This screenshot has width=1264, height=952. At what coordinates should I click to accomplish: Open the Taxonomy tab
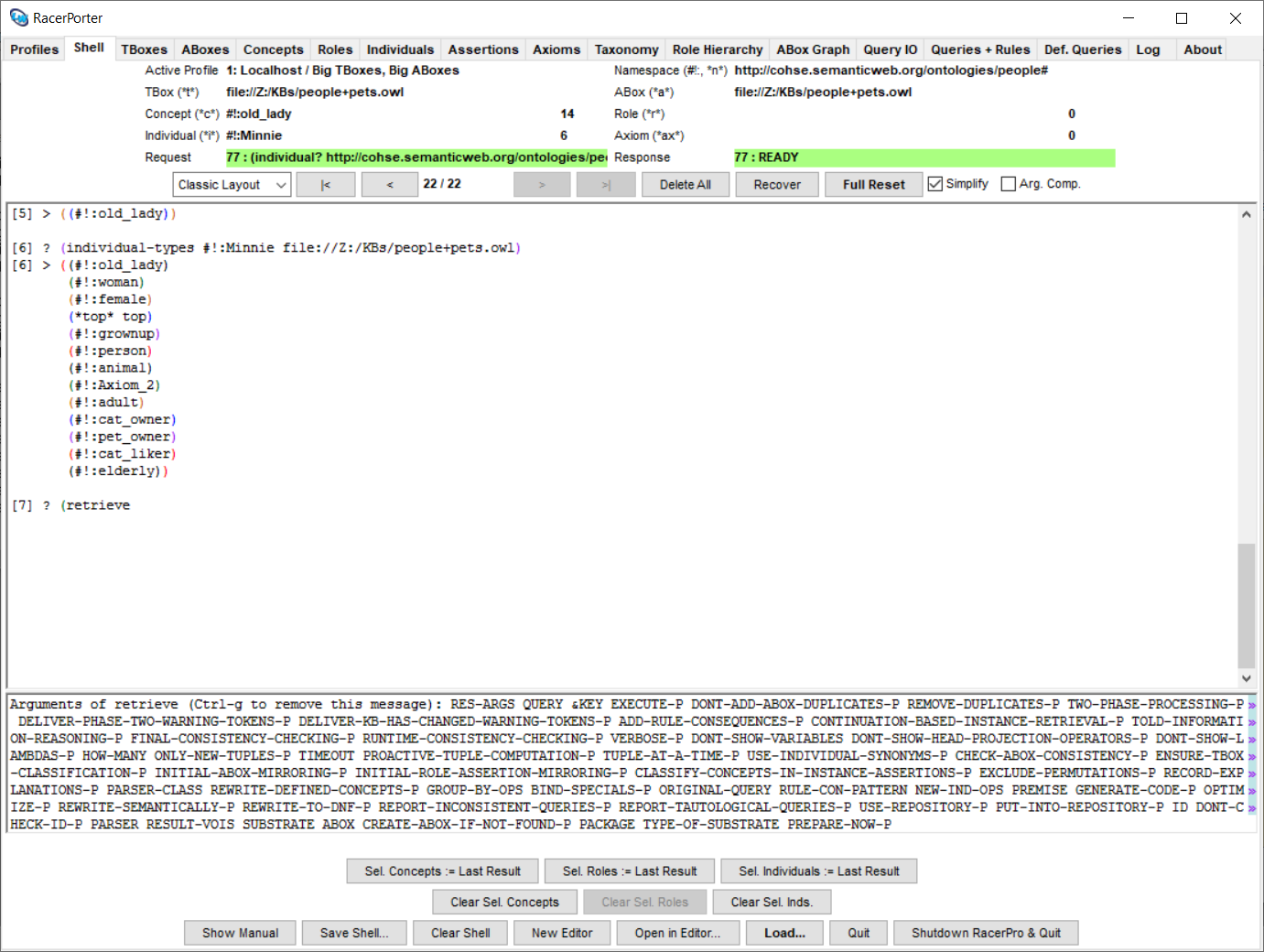click(626, 49)
